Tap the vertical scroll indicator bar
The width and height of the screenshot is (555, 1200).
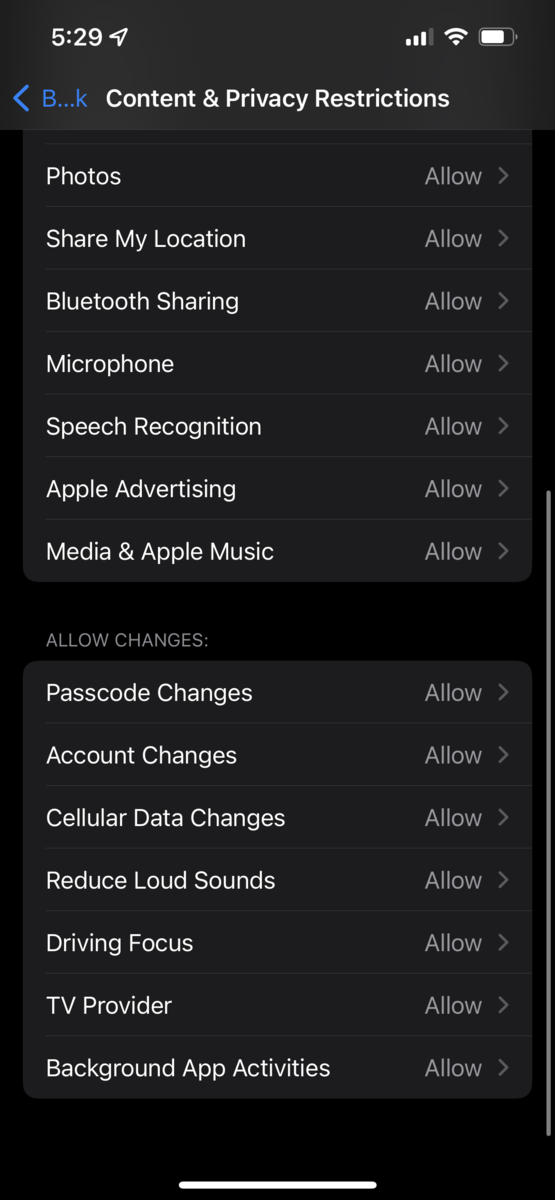point(548,813)
